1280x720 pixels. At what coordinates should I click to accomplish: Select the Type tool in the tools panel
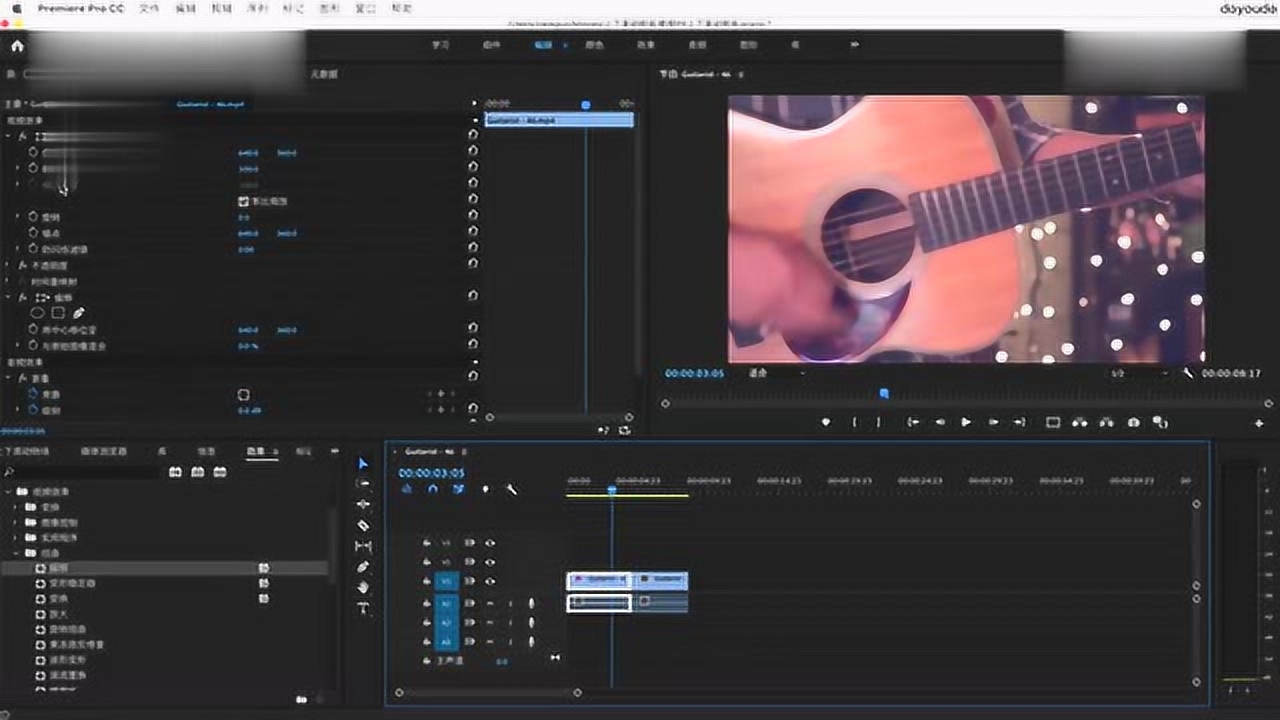[363, 608]
